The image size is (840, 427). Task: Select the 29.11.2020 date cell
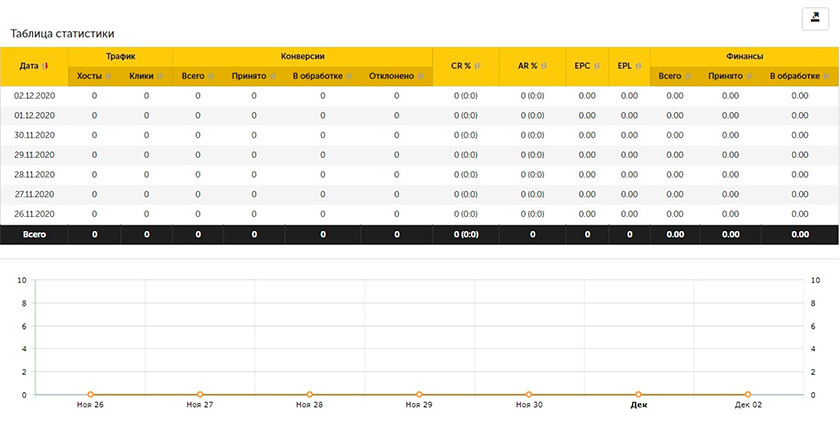pos(34,155)
